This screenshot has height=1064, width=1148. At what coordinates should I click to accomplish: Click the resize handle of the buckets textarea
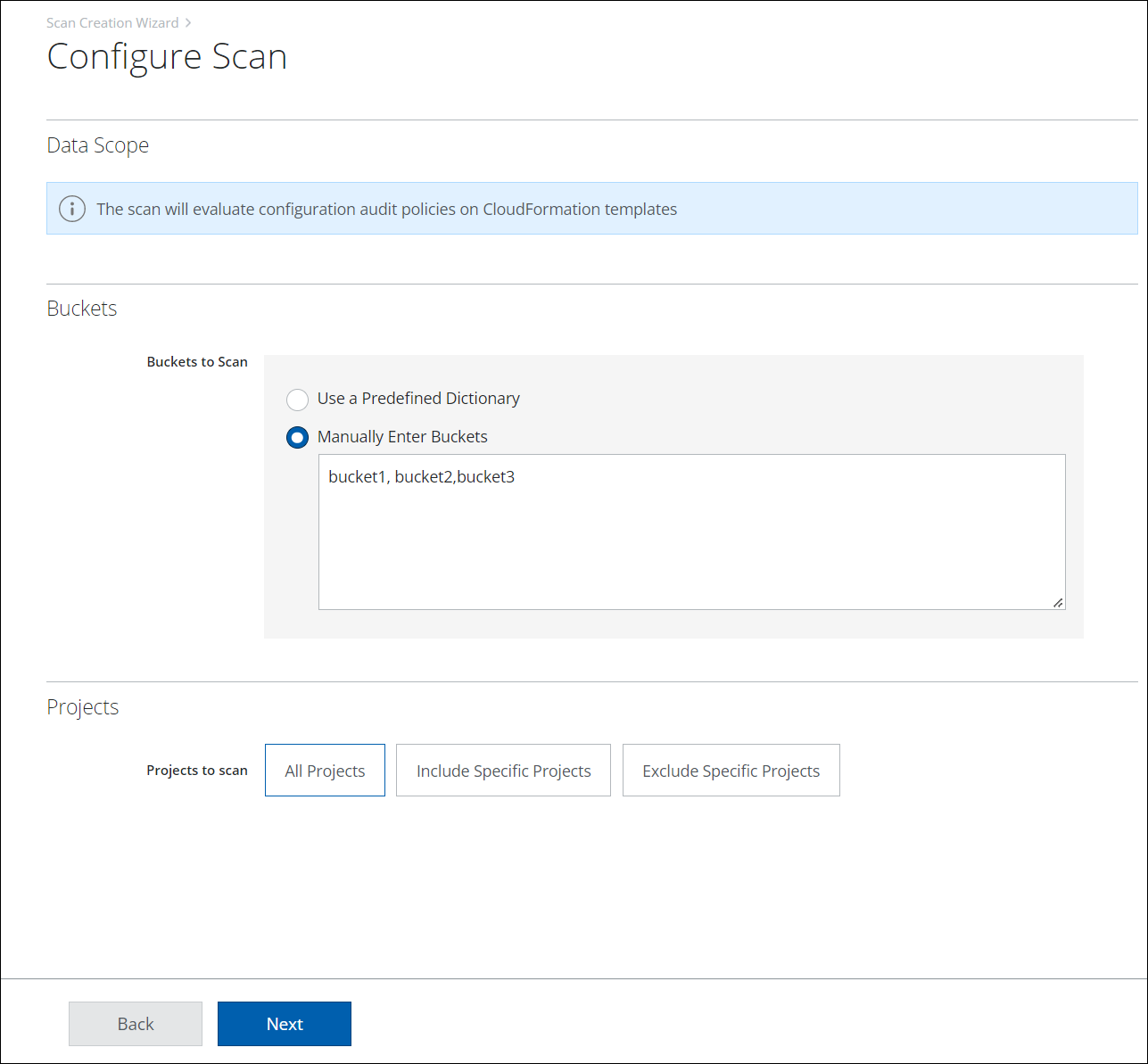pyautogui.click(x=1057, y=602)
